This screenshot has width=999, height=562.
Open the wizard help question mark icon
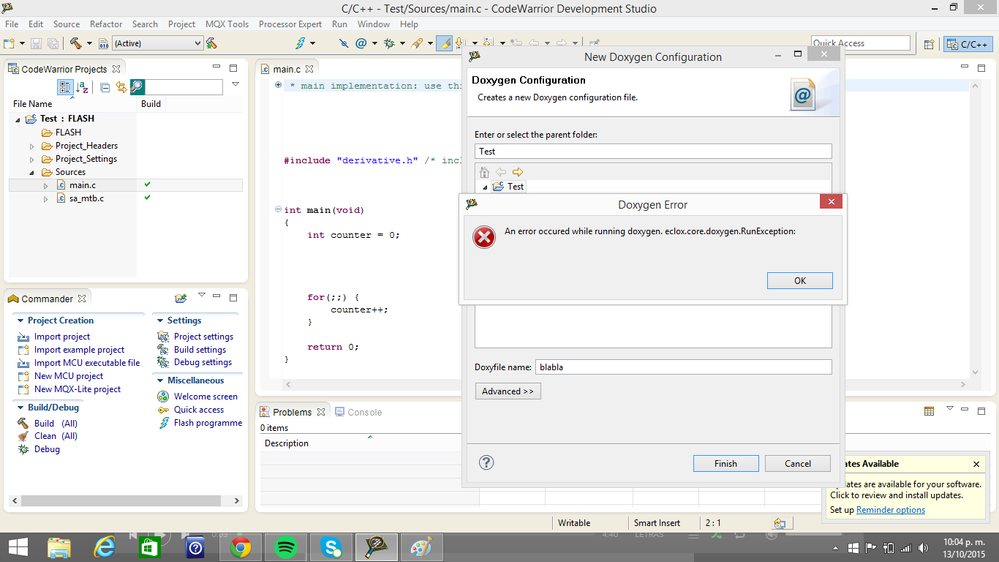[486, 463]
